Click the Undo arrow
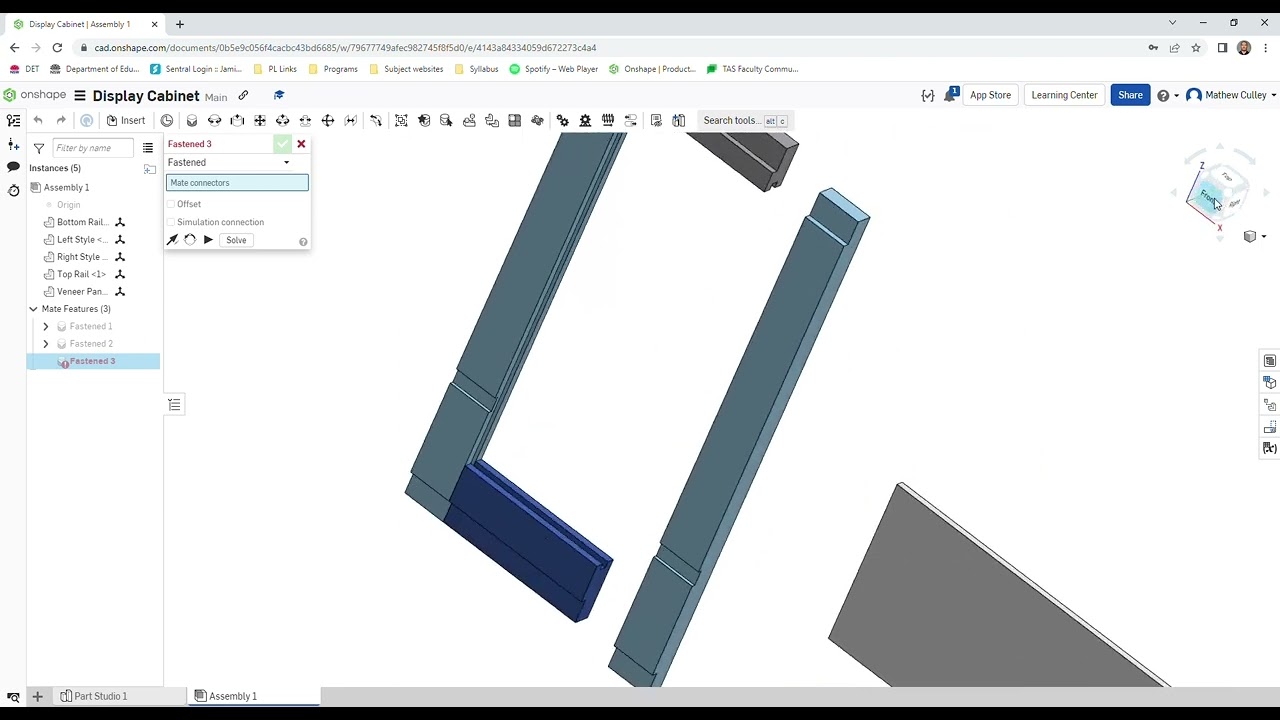 click(38, 120)
